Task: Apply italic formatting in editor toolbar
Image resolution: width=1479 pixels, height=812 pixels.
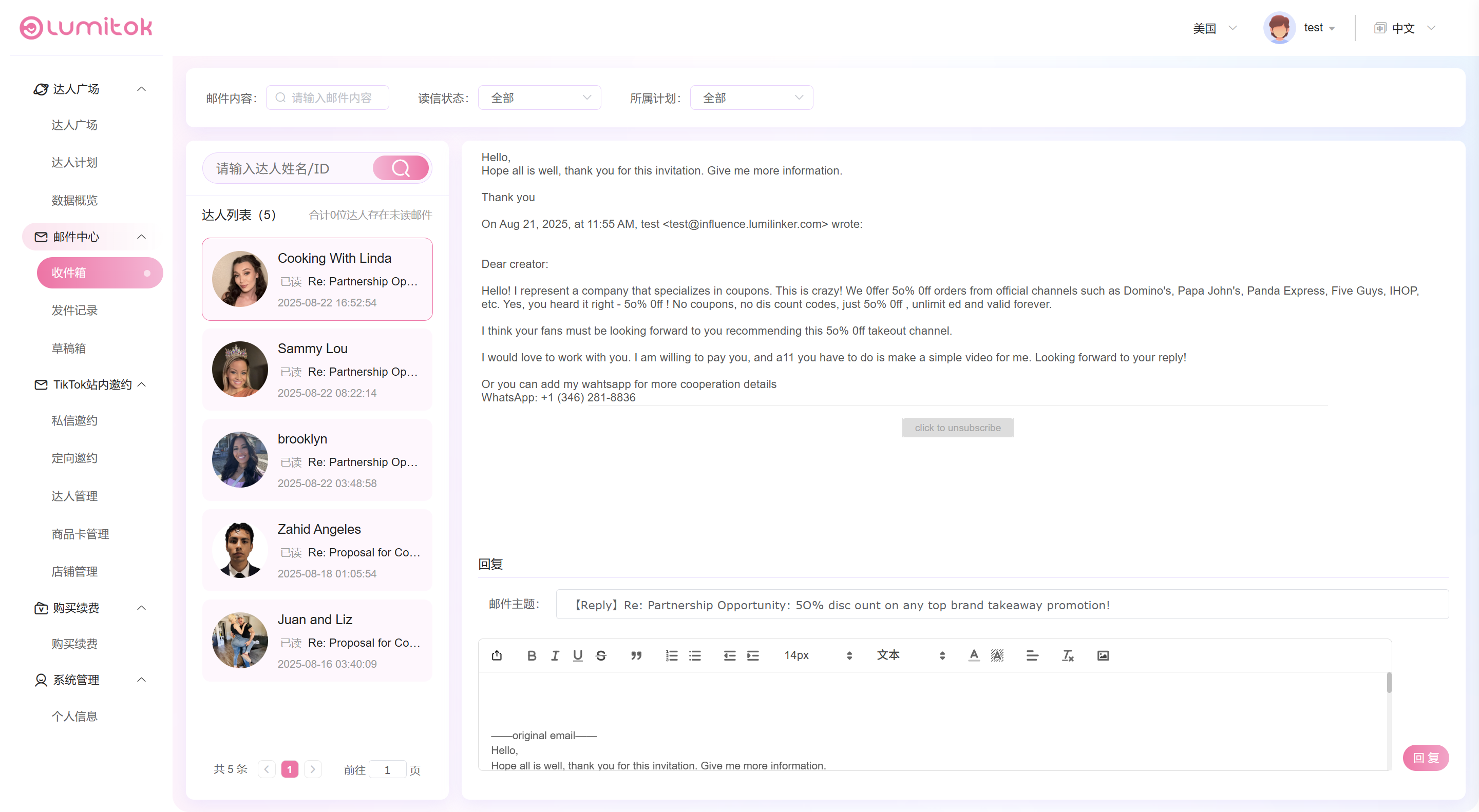Action: tap(555, 655)
